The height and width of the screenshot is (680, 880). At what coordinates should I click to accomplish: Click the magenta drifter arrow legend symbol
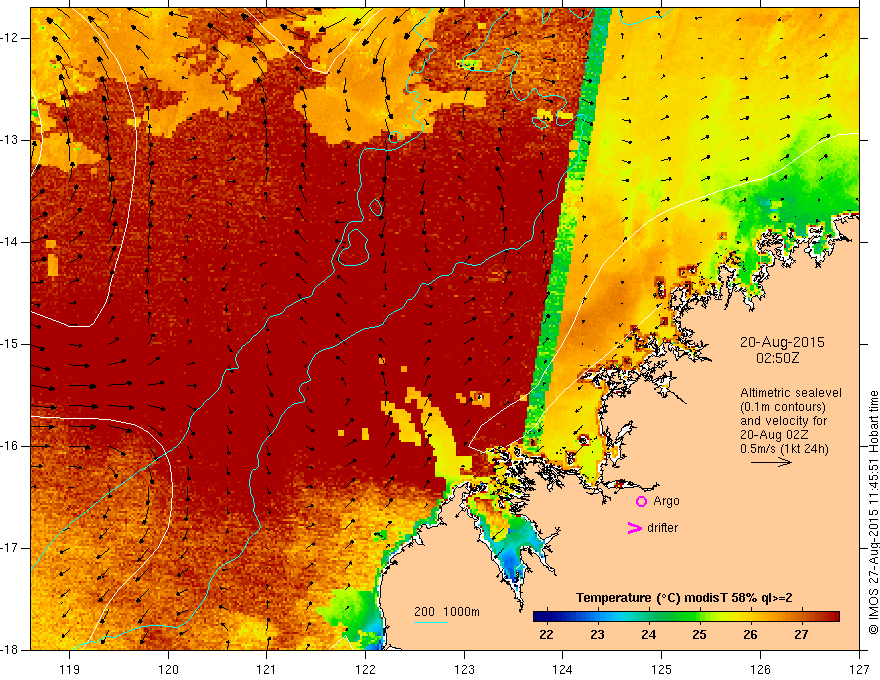click(x=634, y=528)
